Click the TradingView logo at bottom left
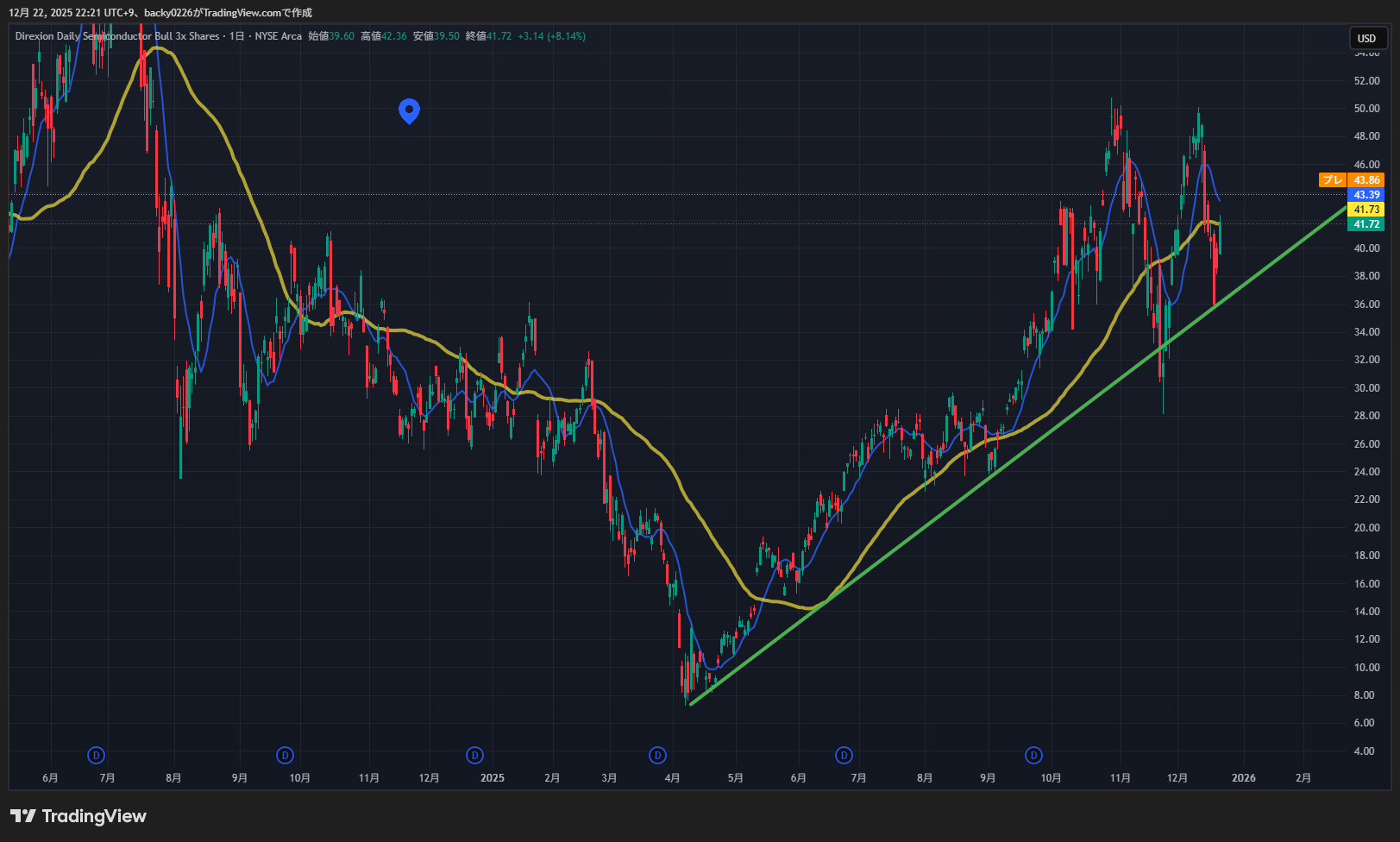Image resolution: width=1400 pixels, height=842 pixels. pos(78,816)
